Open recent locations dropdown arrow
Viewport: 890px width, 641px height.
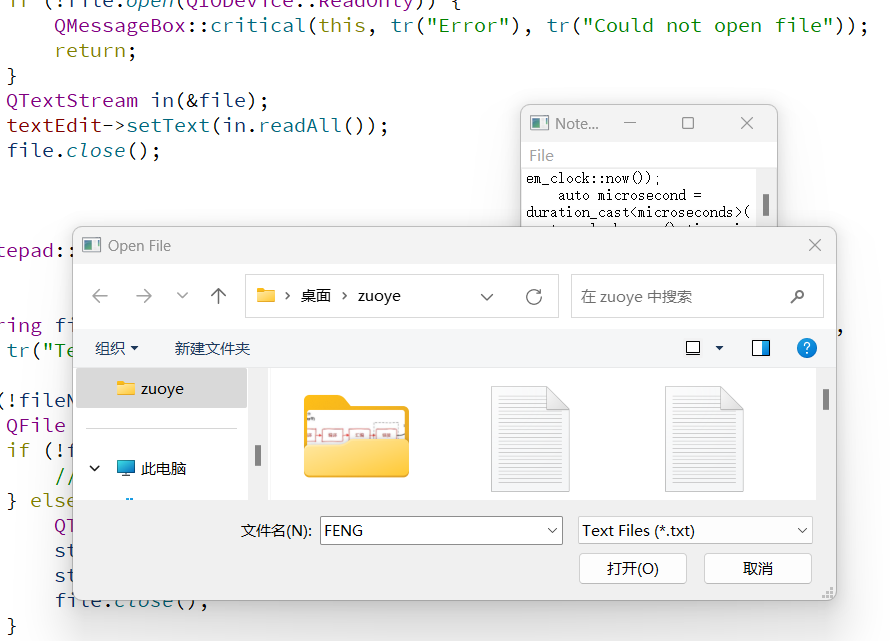[x=182, y=296]
